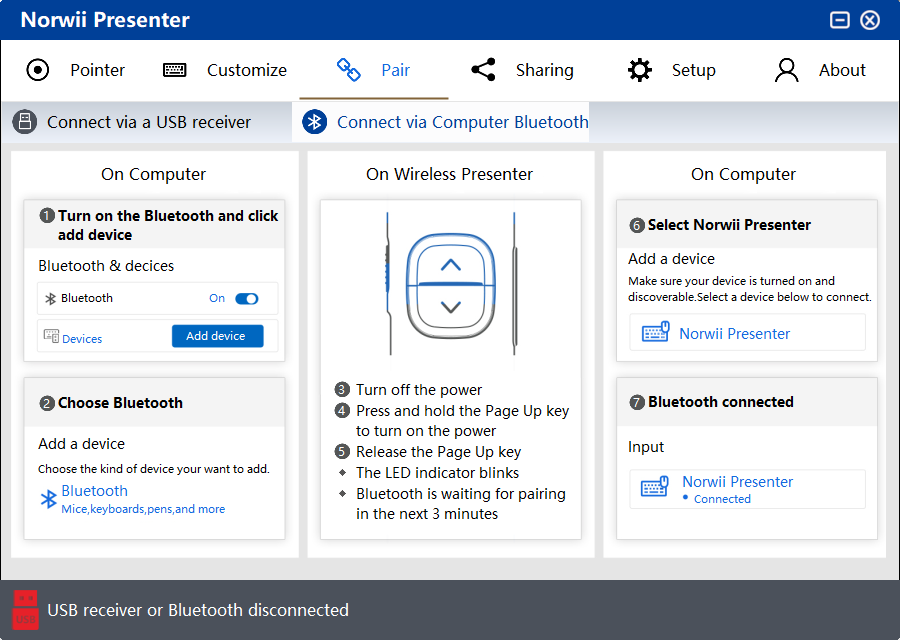Click "Select Norwii Presenter" step heading
The height and width of the screenshot is (640, 900).
730,224
